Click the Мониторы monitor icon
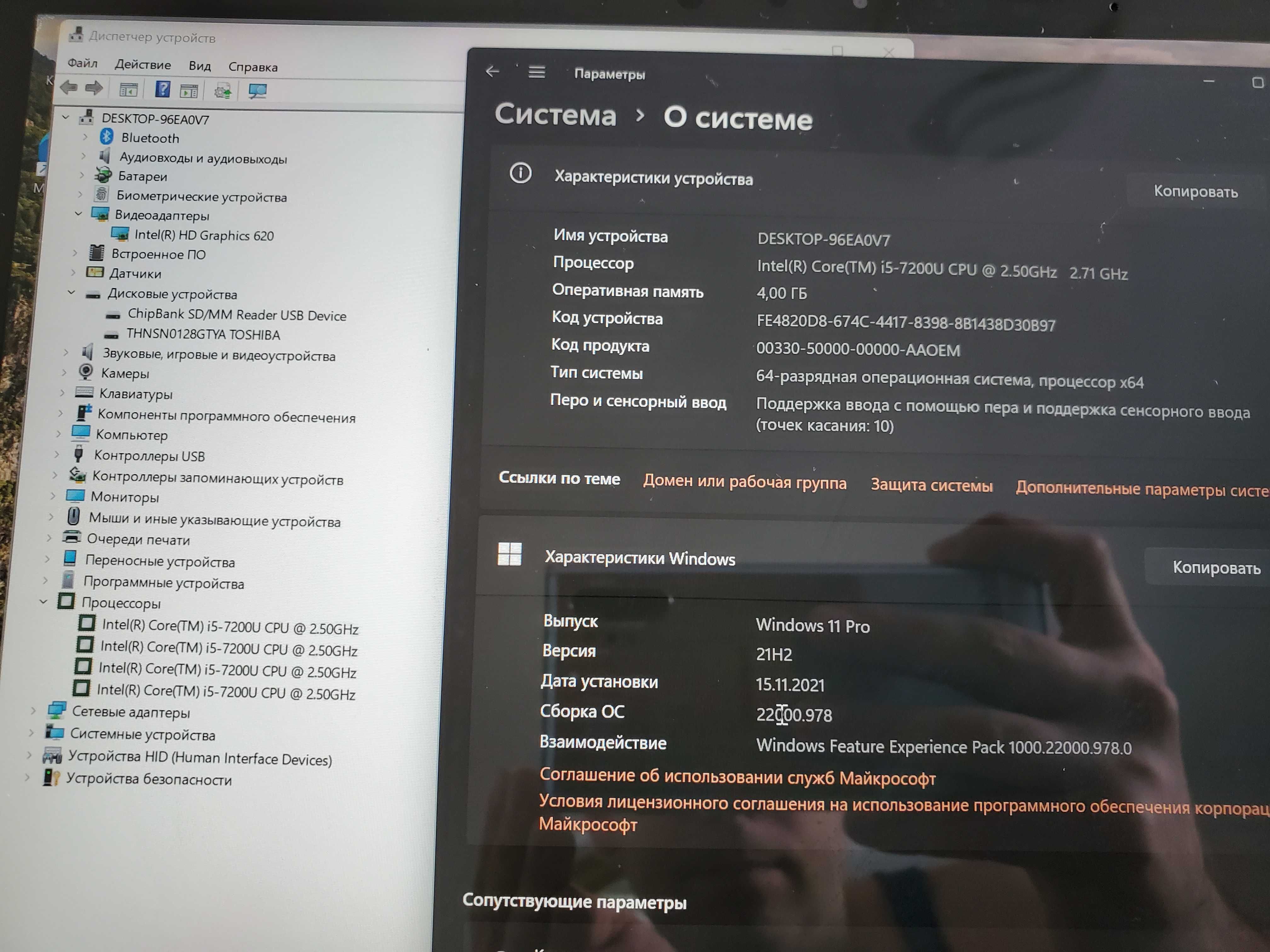The width and height of the screenshot is (1270, 952). tap(75, 495)
